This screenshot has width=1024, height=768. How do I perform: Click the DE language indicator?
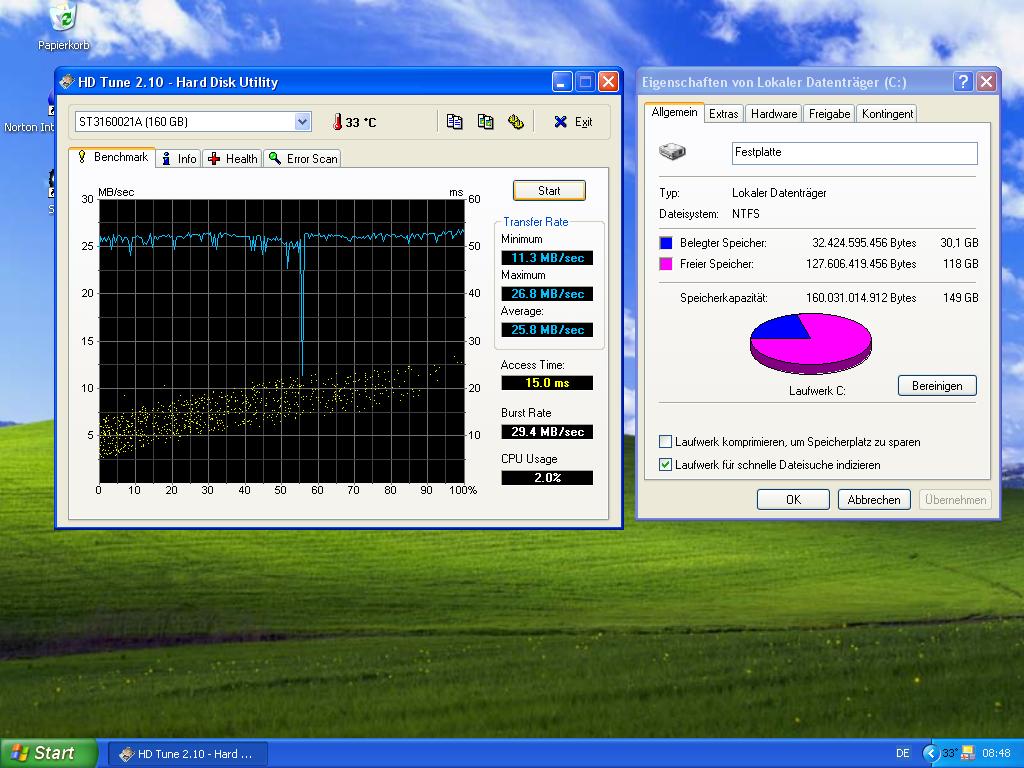click(x=903, y=753)
